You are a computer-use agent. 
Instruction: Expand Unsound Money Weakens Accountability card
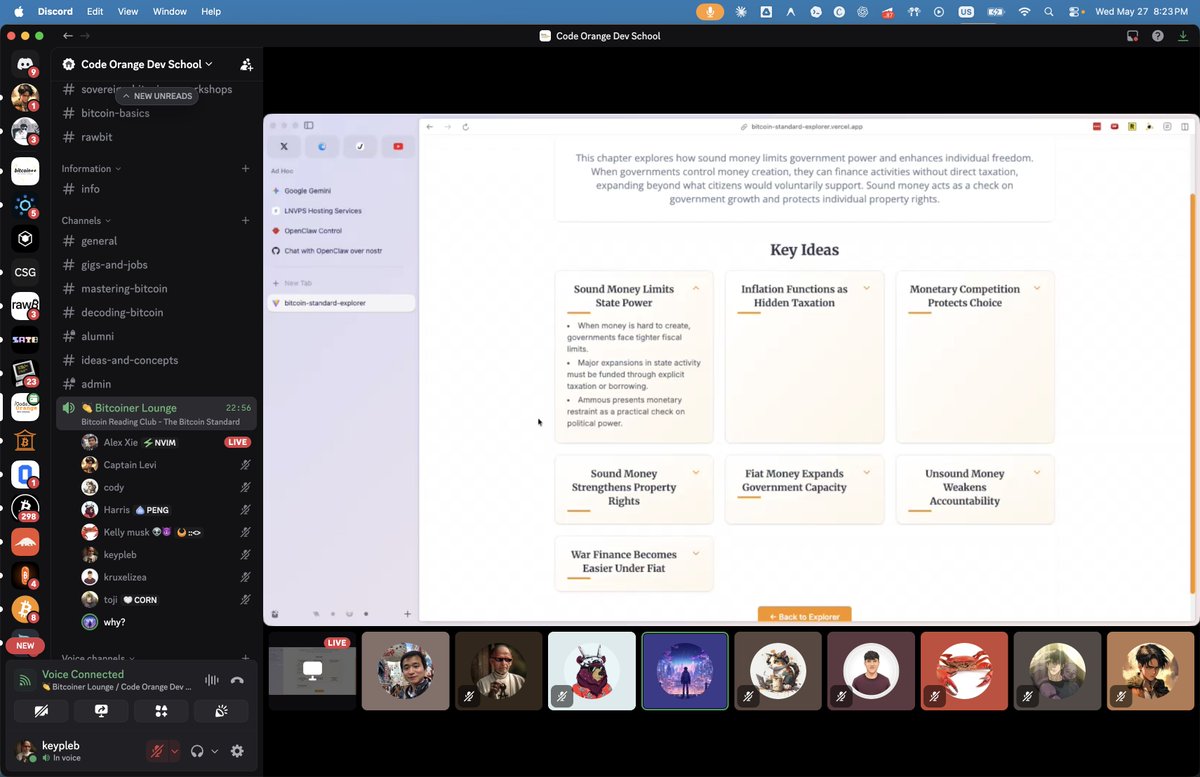pyautogui.click(x=1037, y=472)
